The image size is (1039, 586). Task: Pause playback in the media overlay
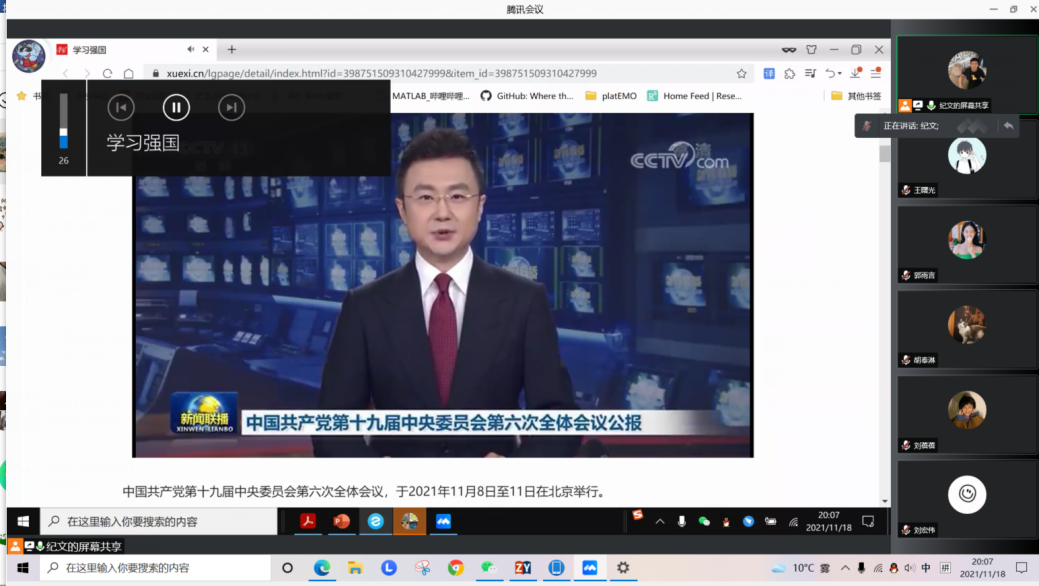coord(176,107)
